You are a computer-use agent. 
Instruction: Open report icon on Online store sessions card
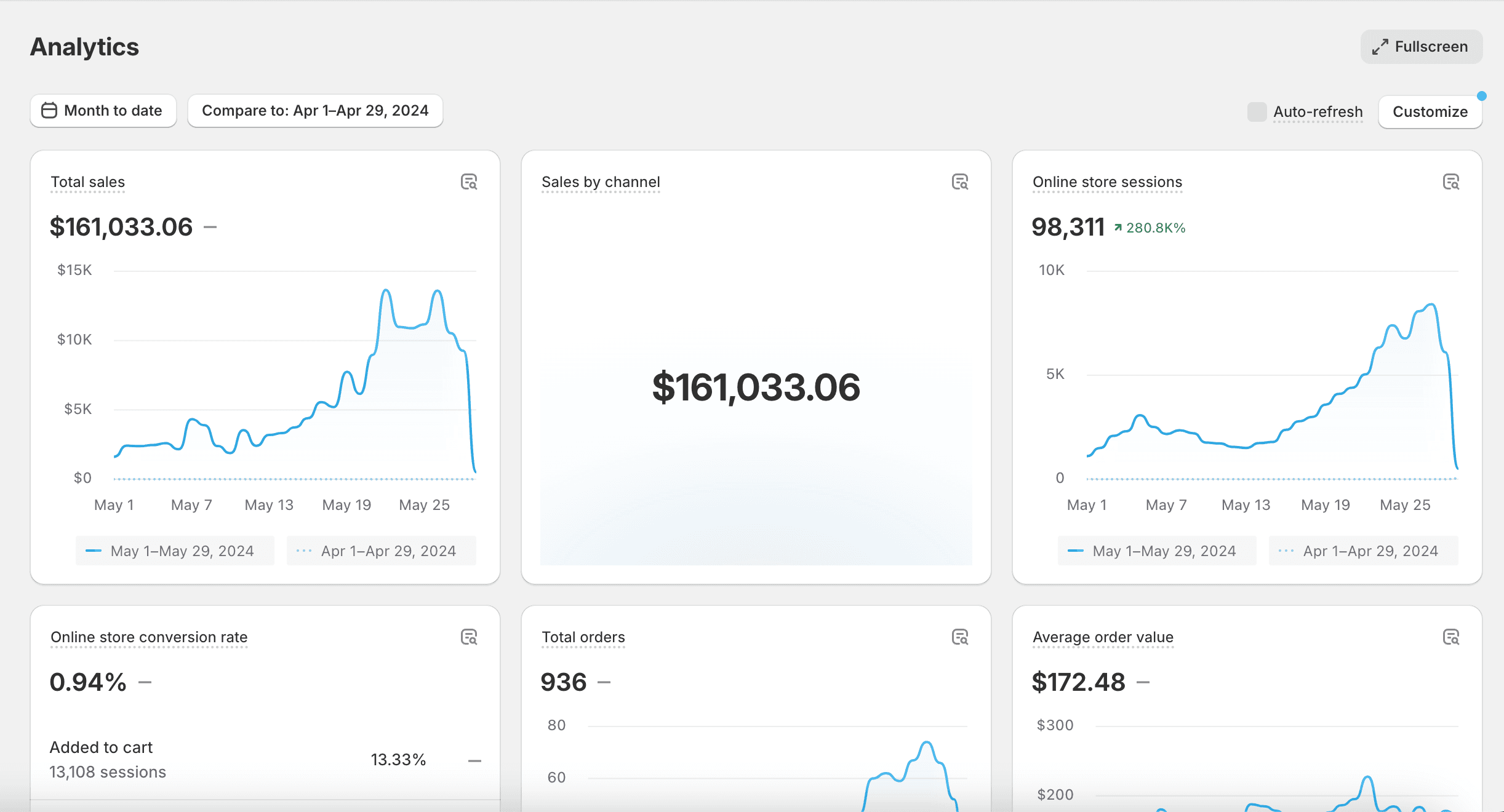(1451, 182)
